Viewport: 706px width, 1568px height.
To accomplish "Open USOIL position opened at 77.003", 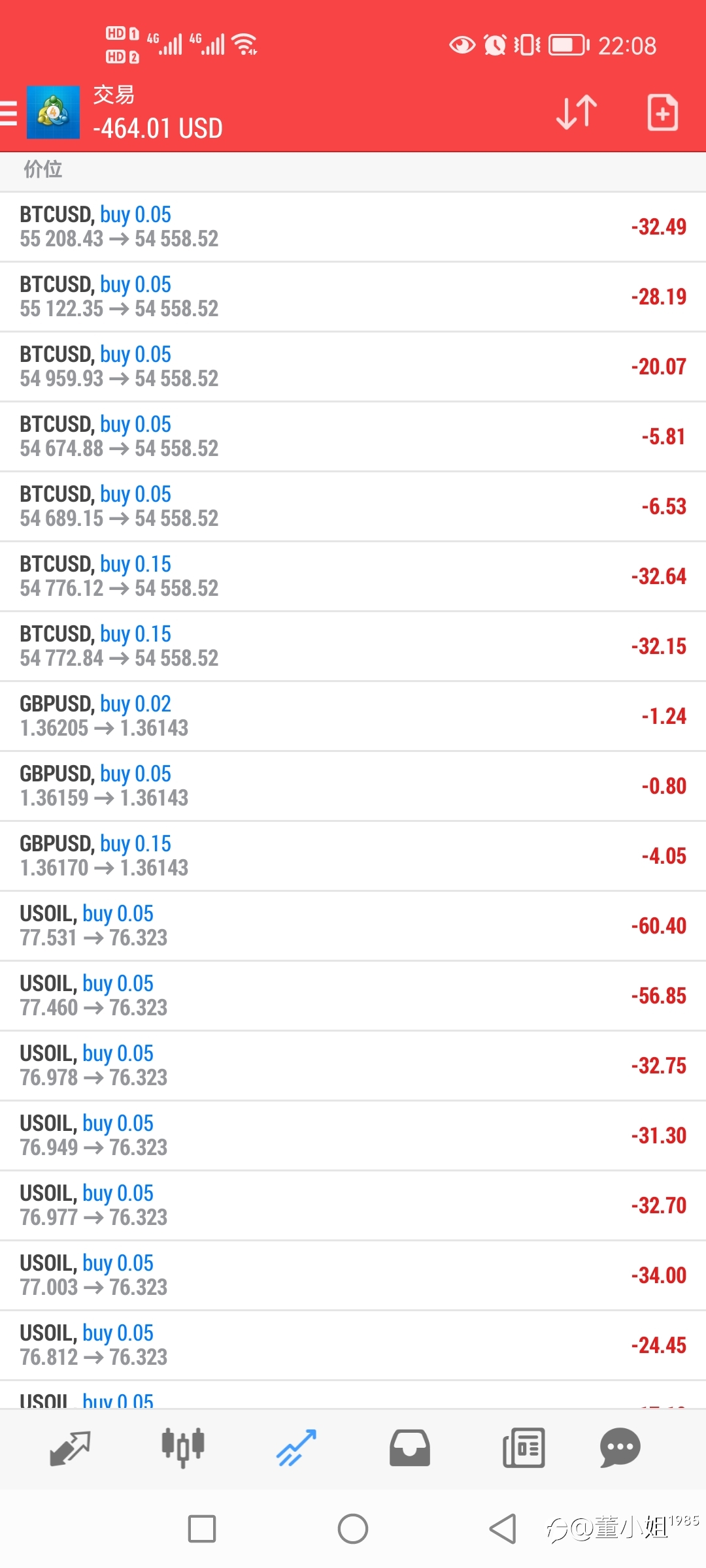I will click(x=353, y=1275).
